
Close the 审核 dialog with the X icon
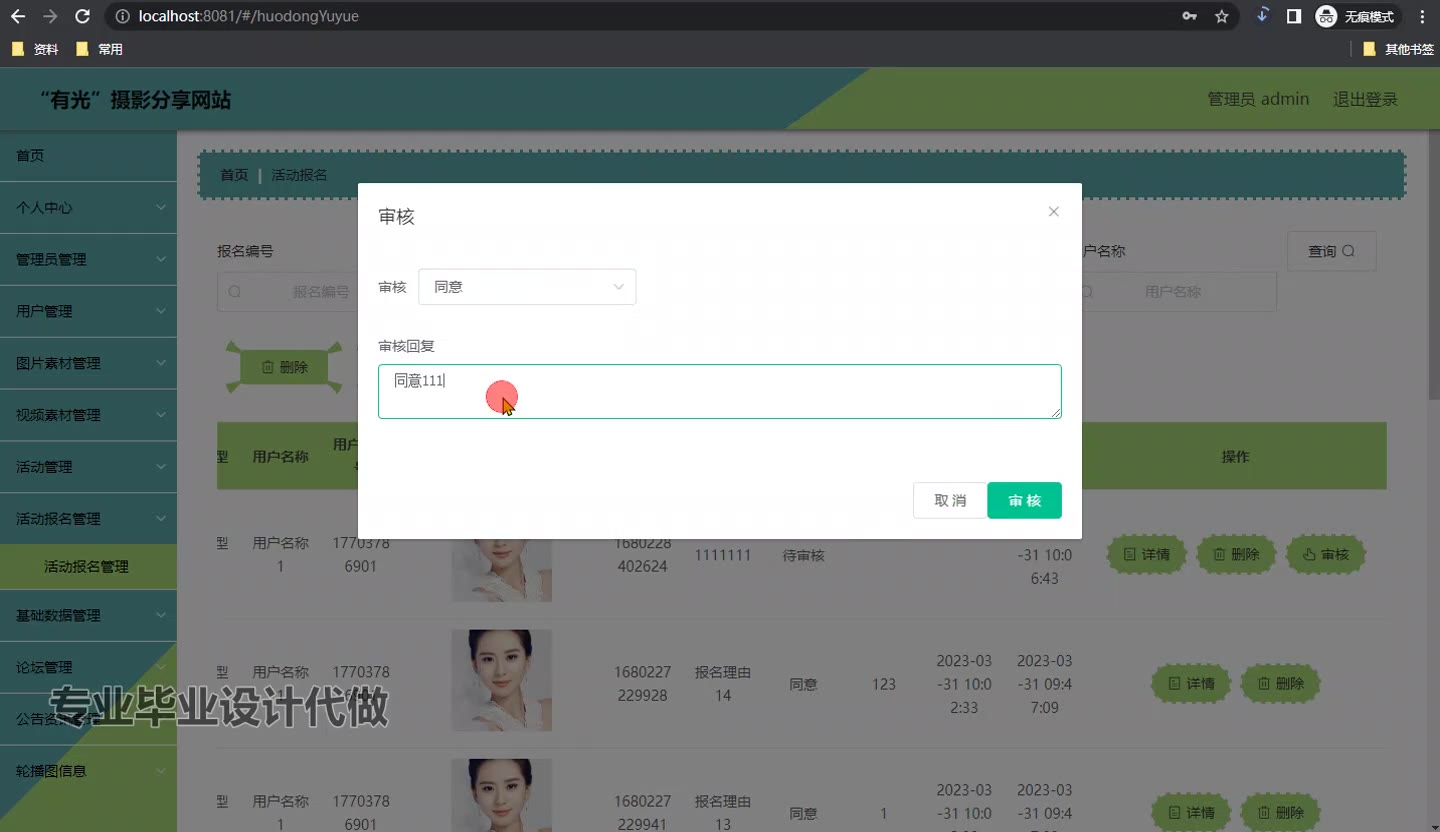pos(1053,212)
